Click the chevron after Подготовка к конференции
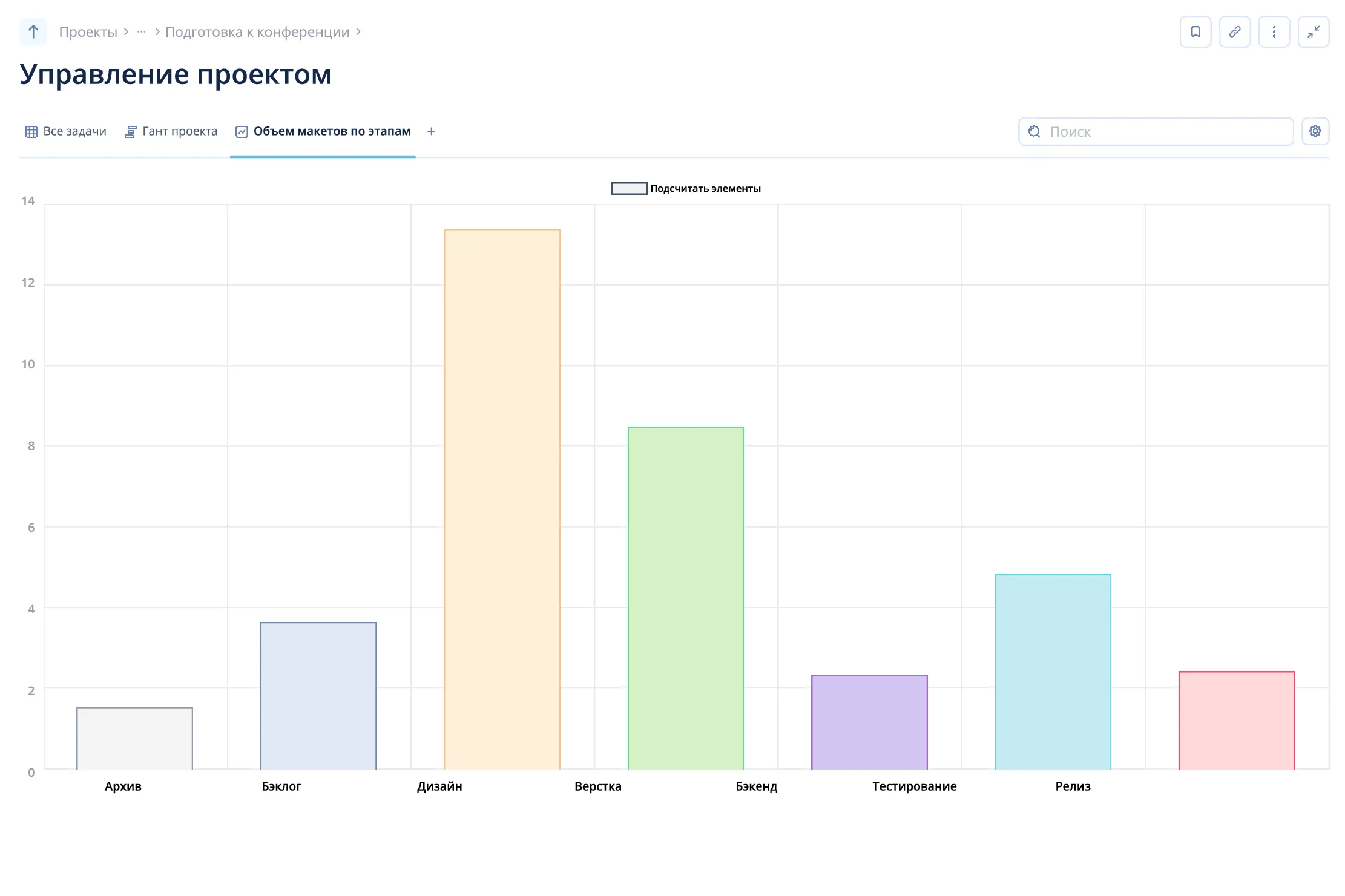The height and width of the screenshot is (896, 1345). [x=358, y=32]
